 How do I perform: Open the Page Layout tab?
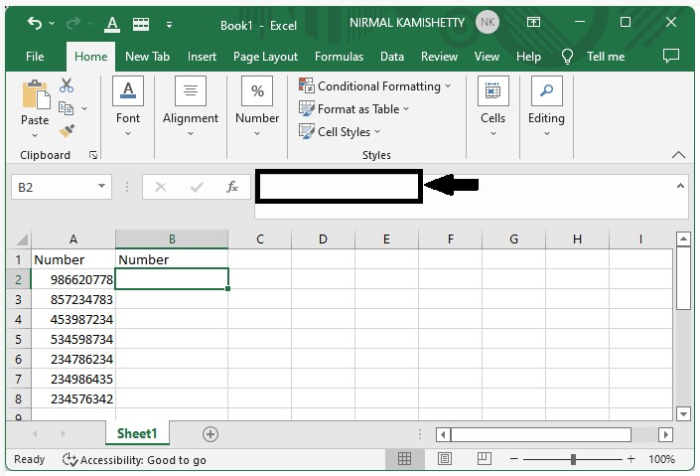pos(265,57)
